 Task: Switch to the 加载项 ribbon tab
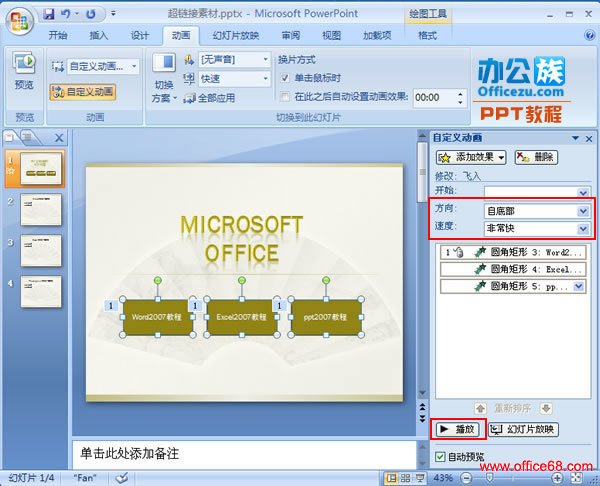tap(377, 36)
